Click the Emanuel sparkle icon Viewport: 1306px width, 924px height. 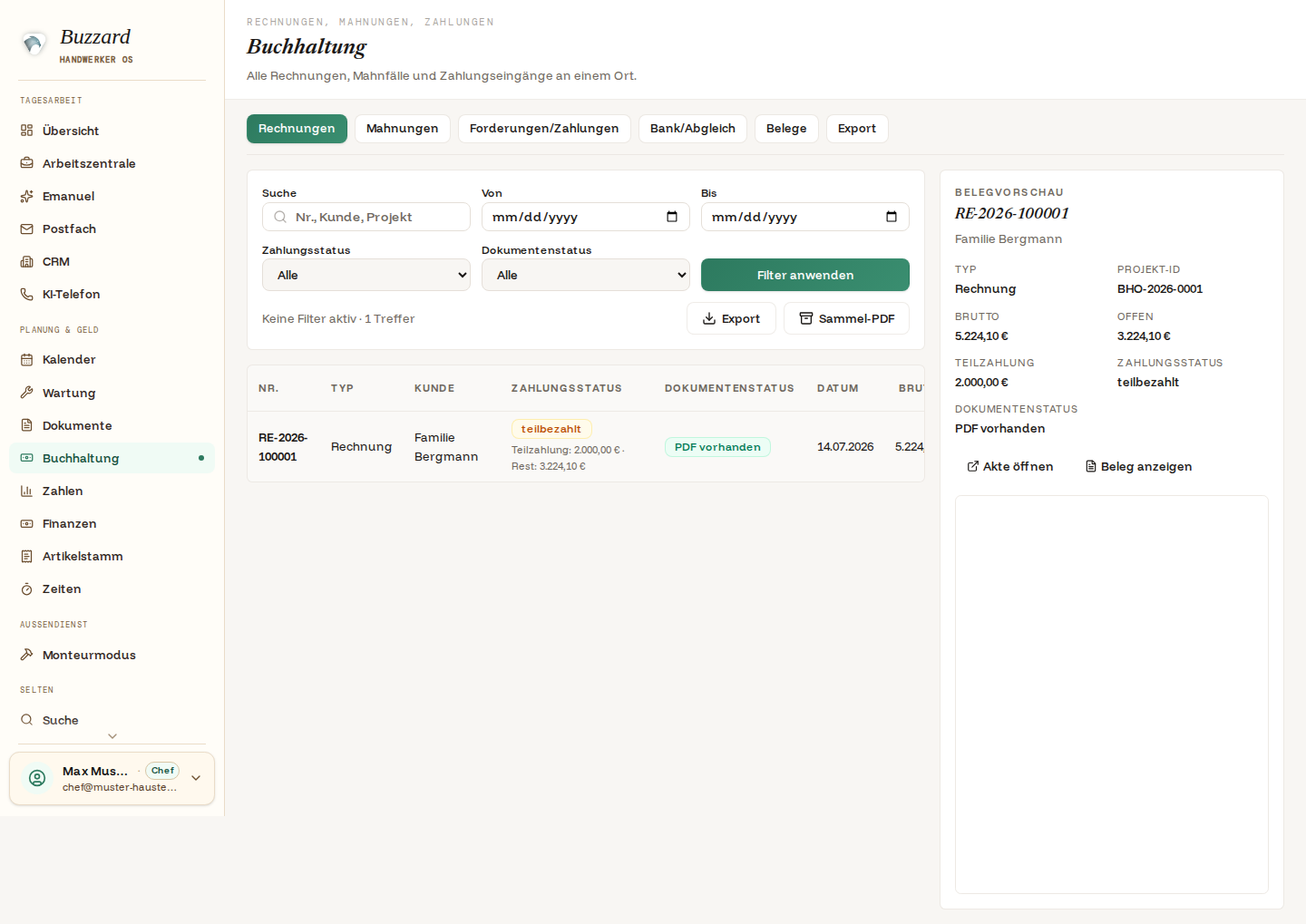pyautogui.click(x=27, y=196)
